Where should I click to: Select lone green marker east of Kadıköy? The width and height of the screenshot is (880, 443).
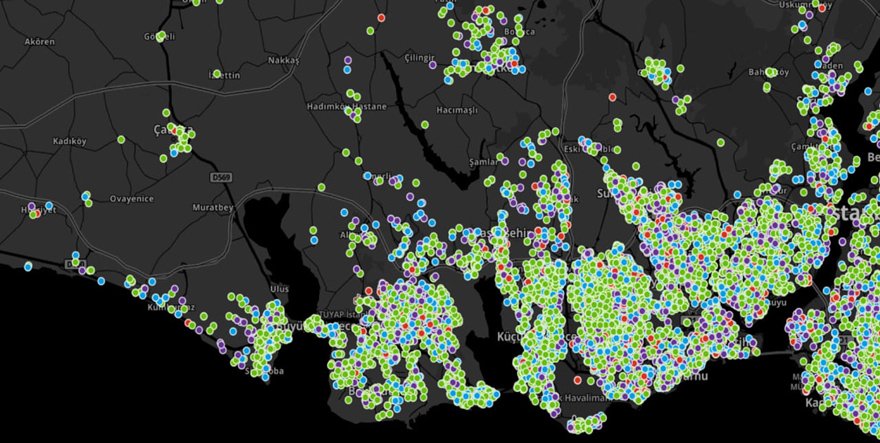tap(122, 140)
